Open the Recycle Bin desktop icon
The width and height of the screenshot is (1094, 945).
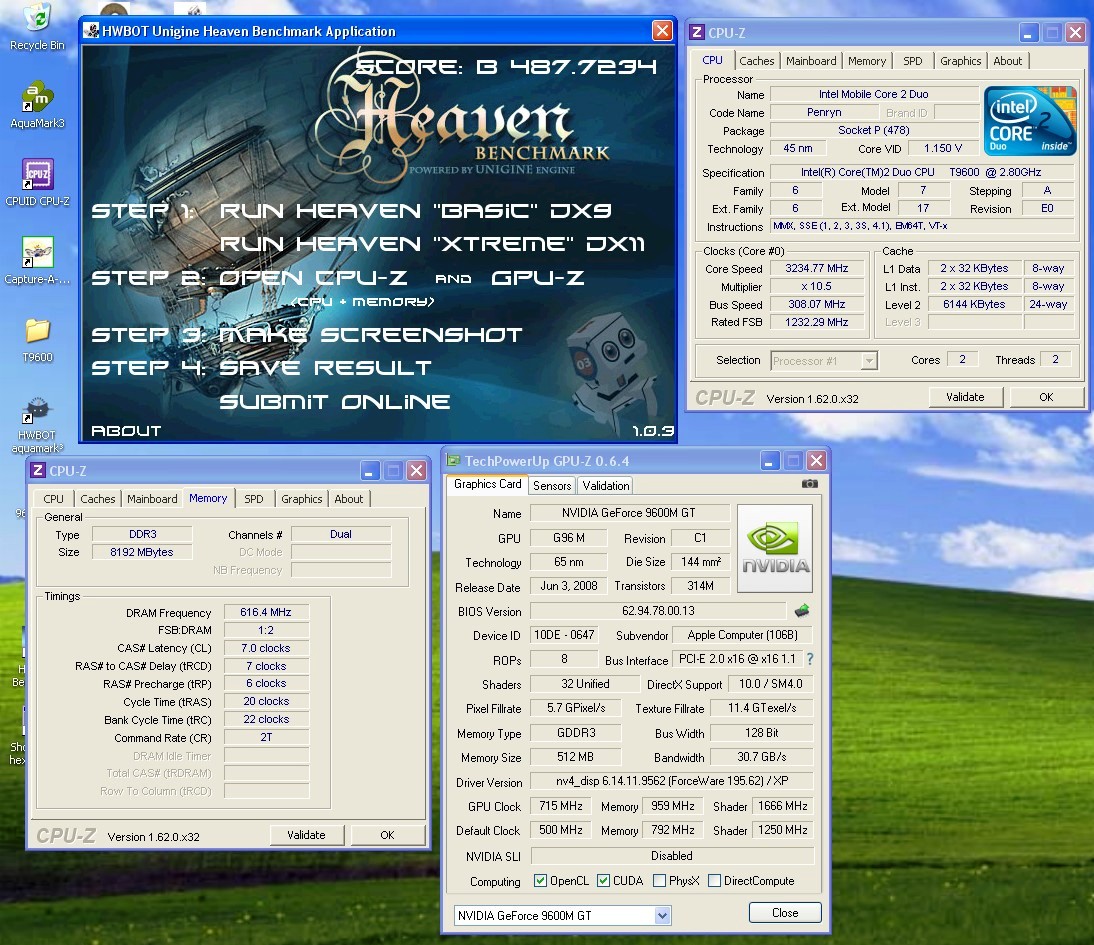[38, 27]
